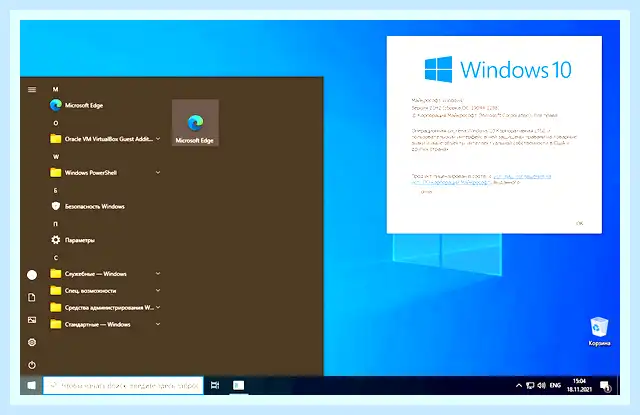The height and width of the screenshot is (415, 640).
Task: Open the notification center icon
Action: pyautogui.click(x=605, y=386)
